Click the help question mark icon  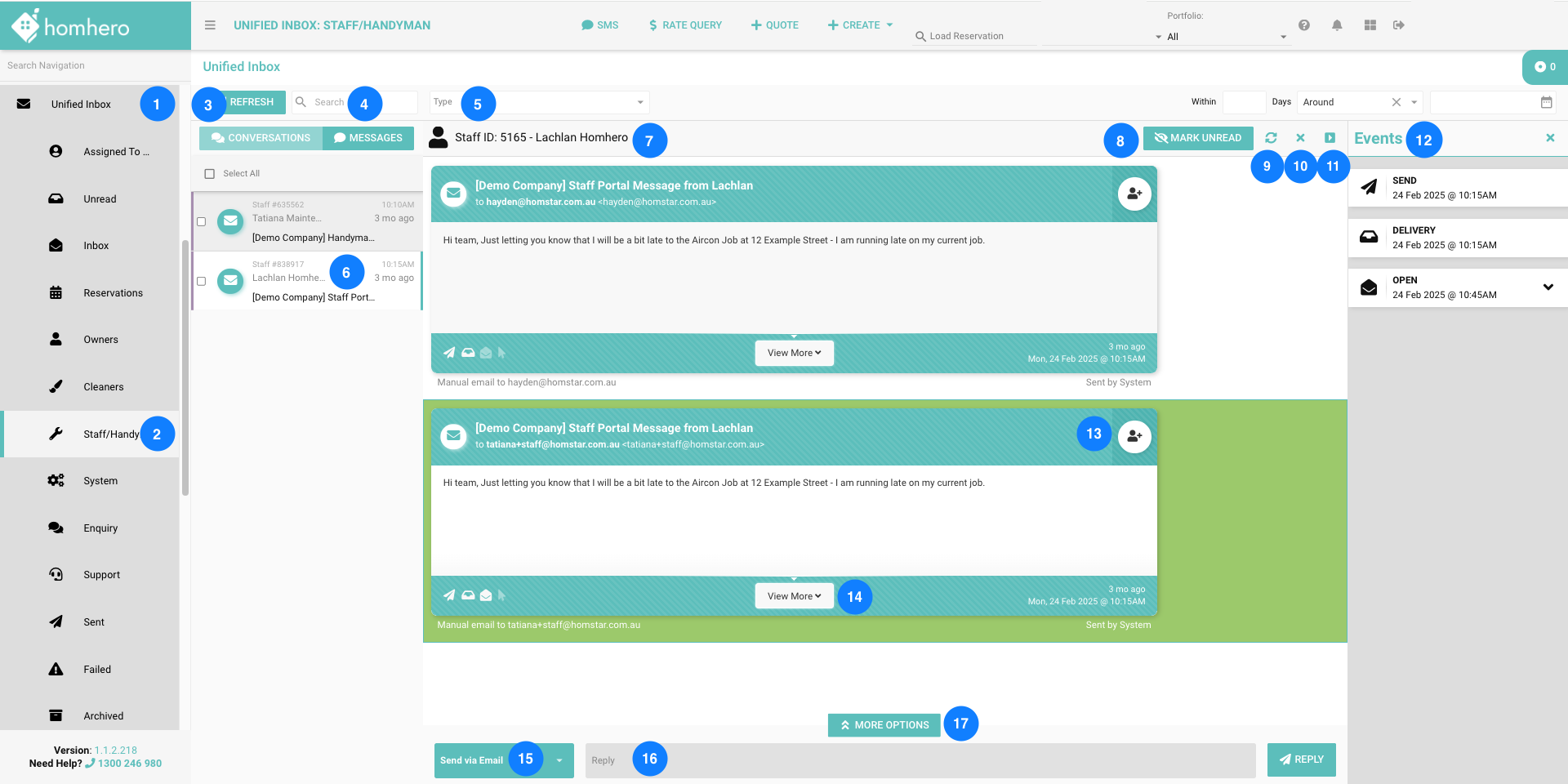coord(1304,25)
